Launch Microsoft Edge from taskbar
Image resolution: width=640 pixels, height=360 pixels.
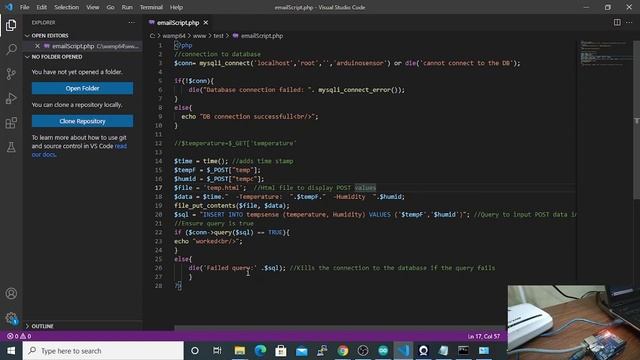pos(260,351)
